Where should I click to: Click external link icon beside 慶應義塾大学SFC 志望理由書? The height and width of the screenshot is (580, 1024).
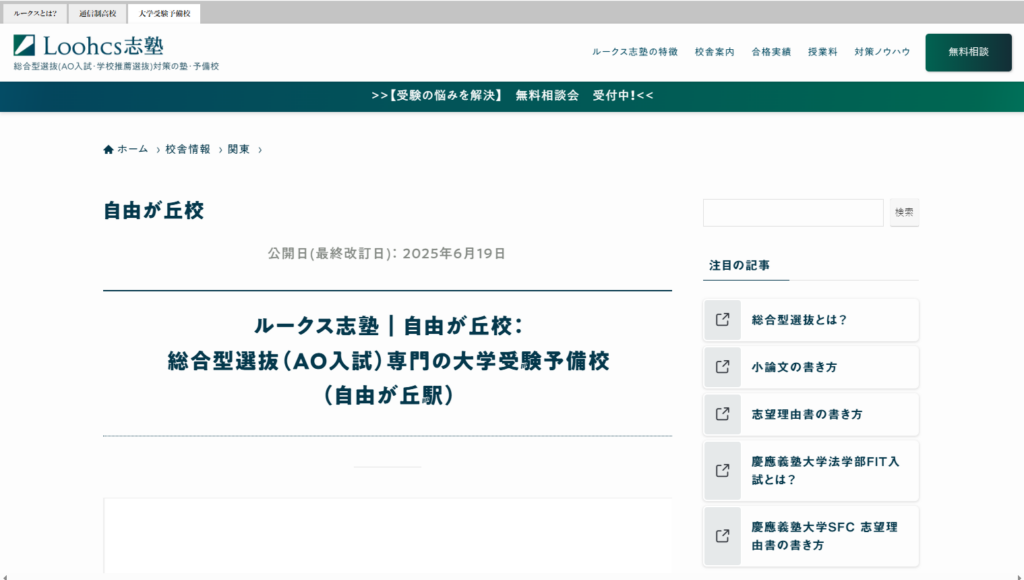pos(722,536)
